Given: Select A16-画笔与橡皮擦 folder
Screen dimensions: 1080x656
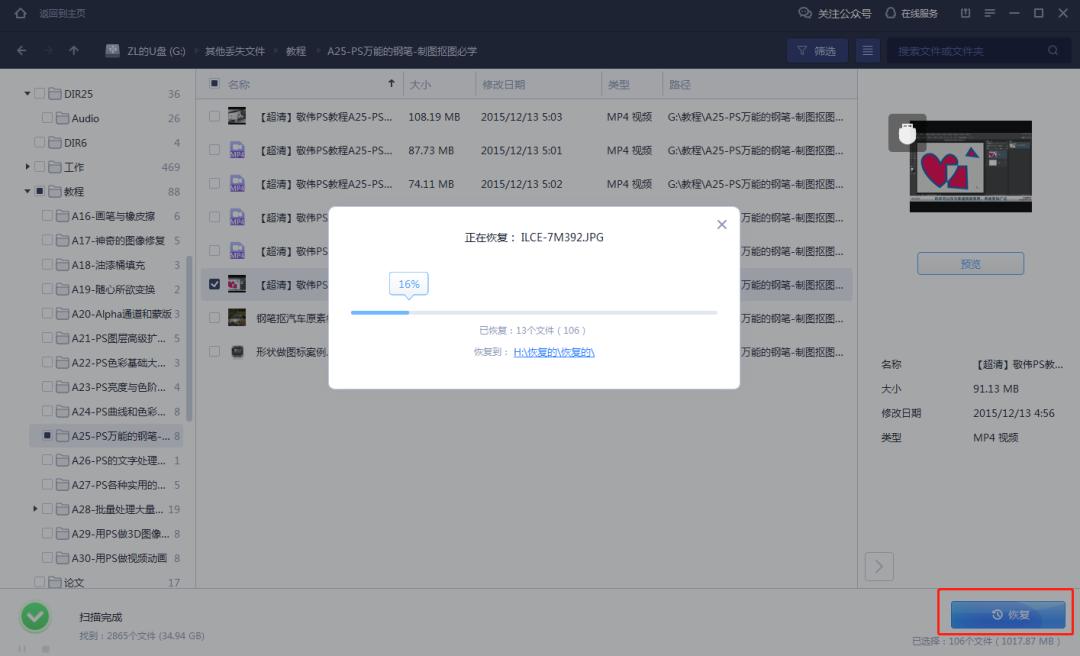Looking at the screenshot, I should tap(113, 216).
